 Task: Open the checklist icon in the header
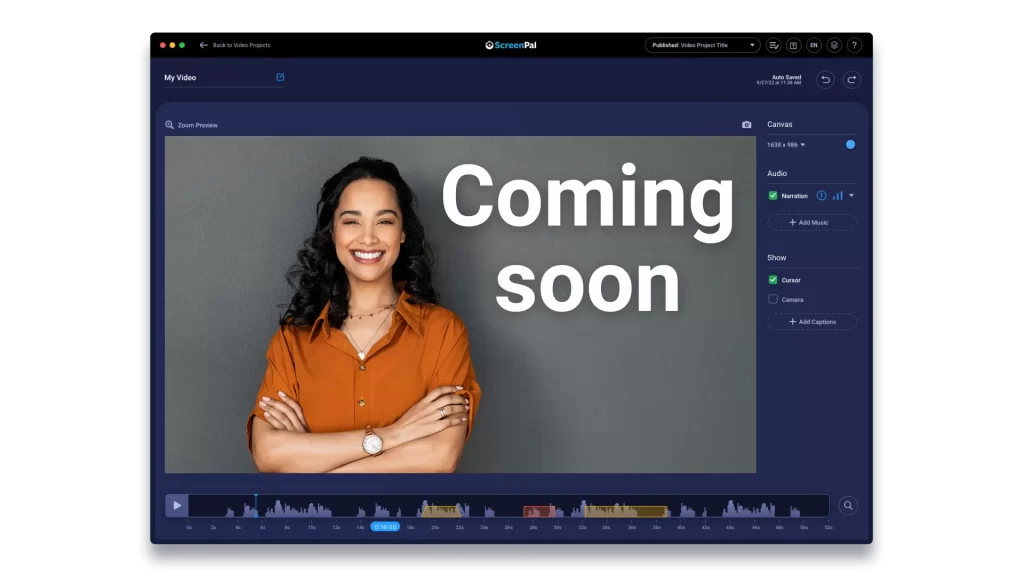tap(773, 45)
